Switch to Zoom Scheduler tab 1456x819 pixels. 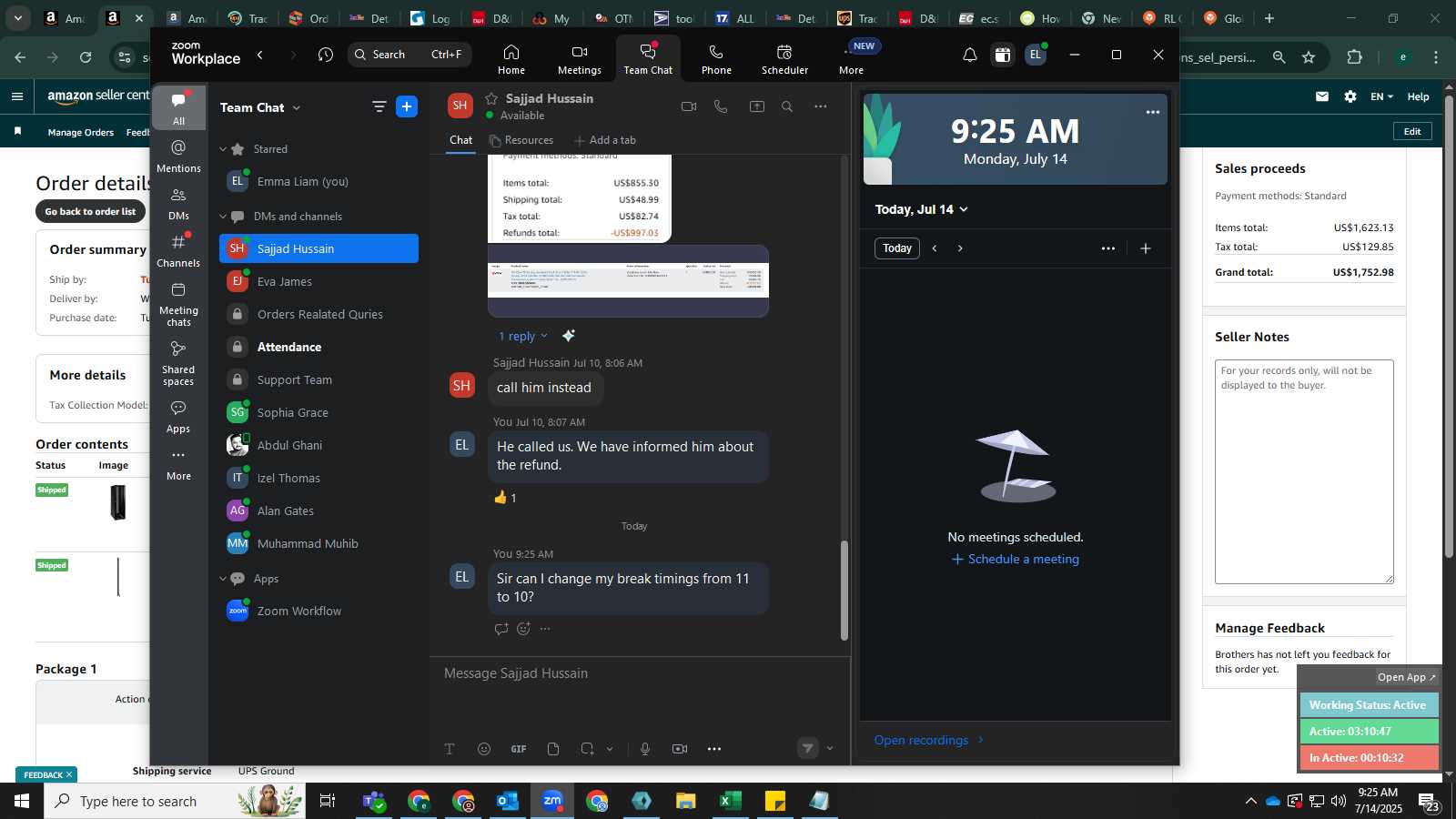[784, 59]
